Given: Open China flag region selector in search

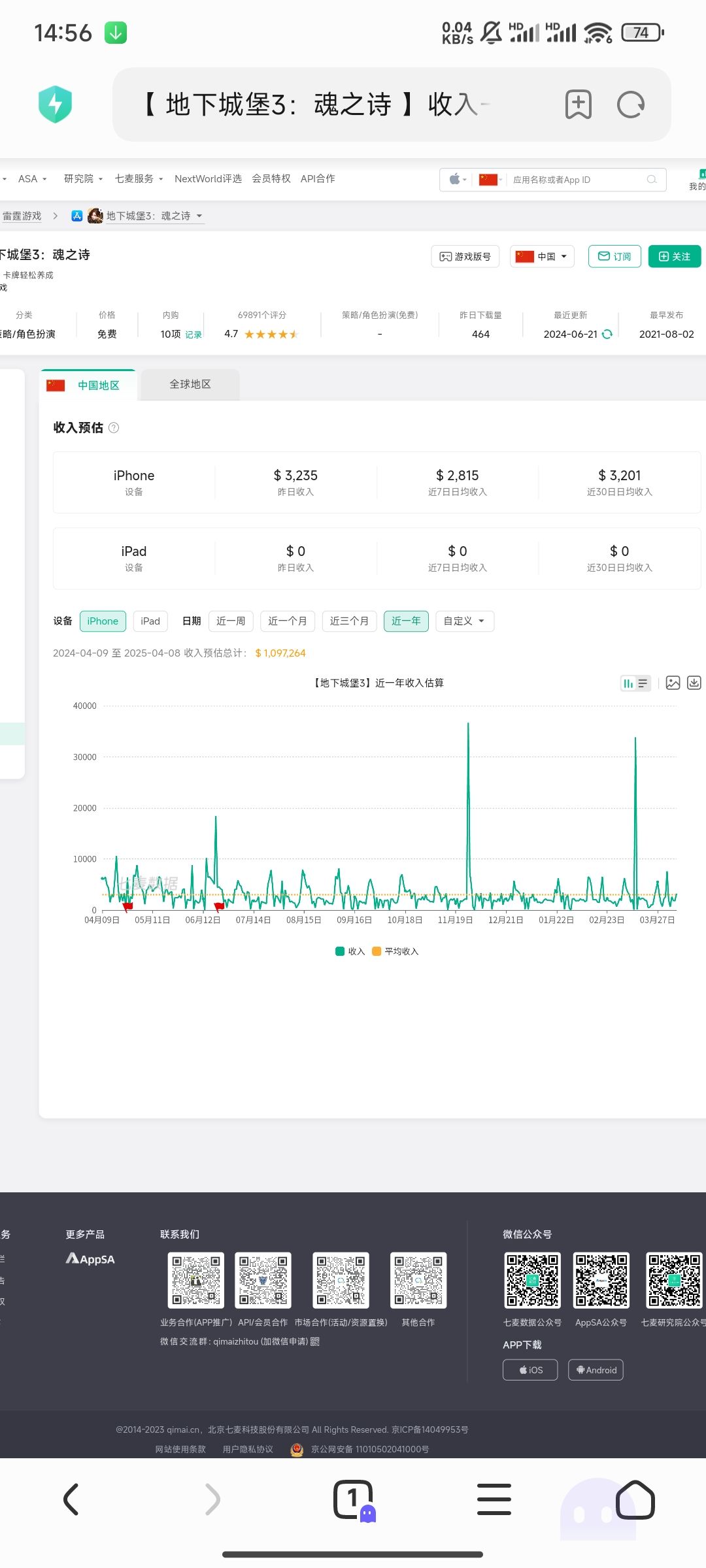Looking at the screenshot, I should [x=490, y=180].
